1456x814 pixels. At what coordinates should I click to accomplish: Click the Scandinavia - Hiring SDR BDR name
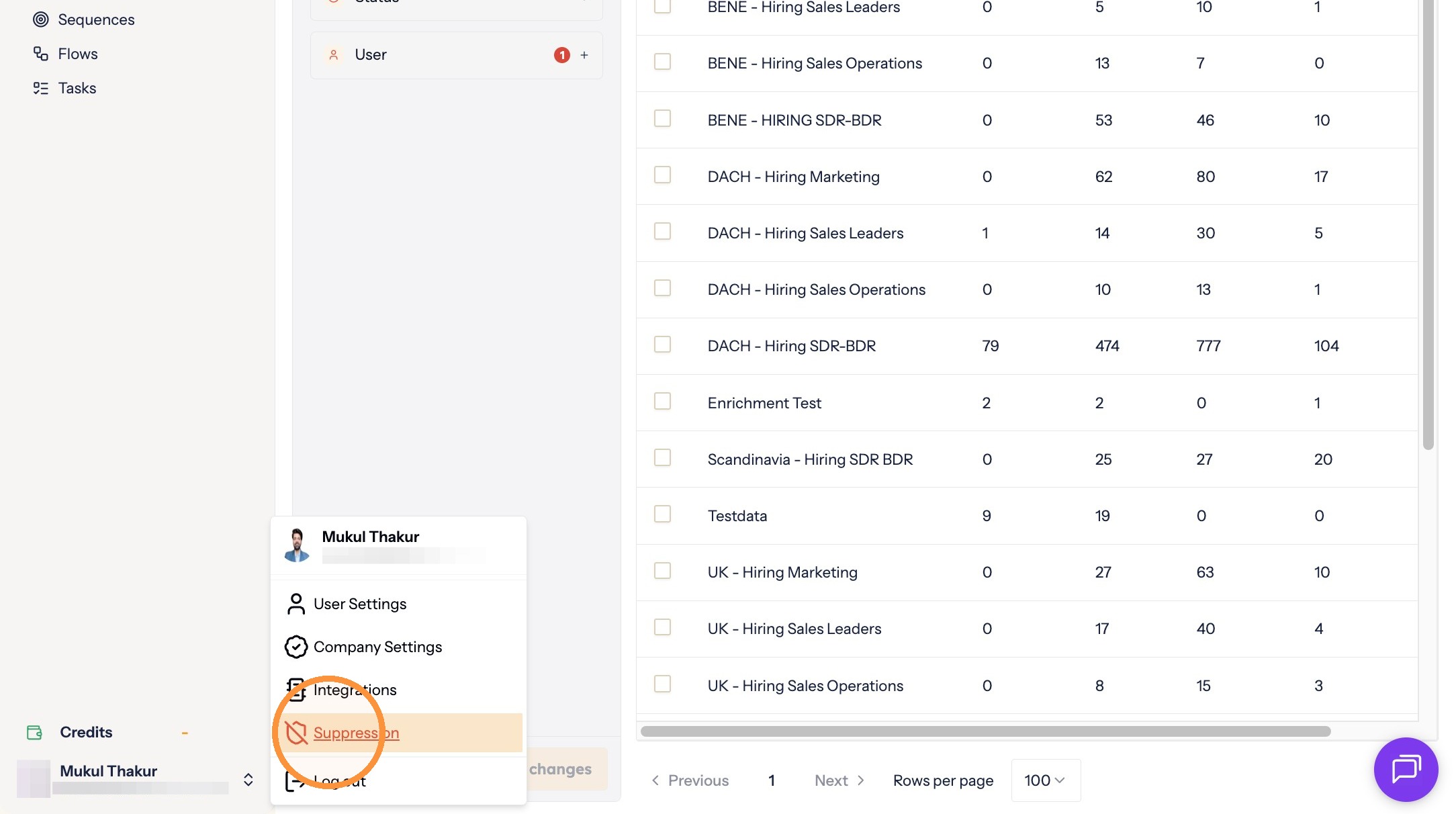pos(810,459)
